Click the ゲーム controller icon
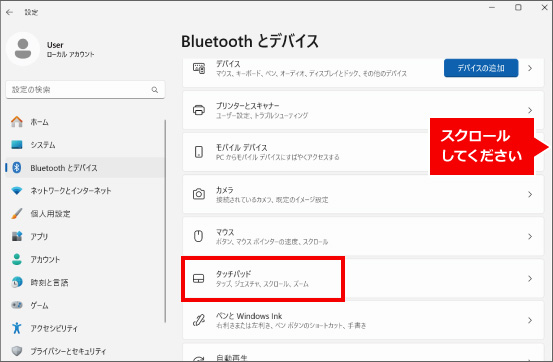 click(x=17, y=305)
